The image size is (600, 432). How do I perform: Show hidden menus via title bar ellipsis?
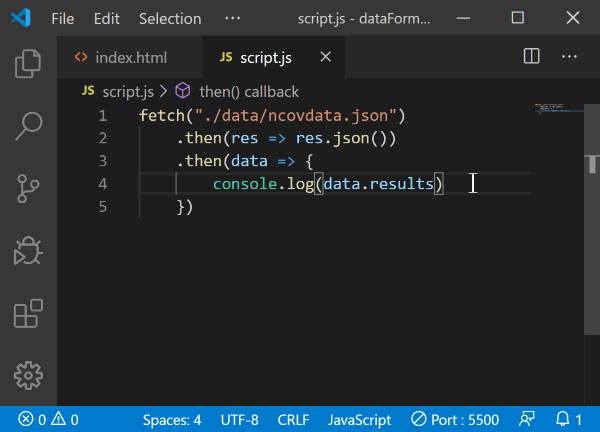(x=232, y=18)
